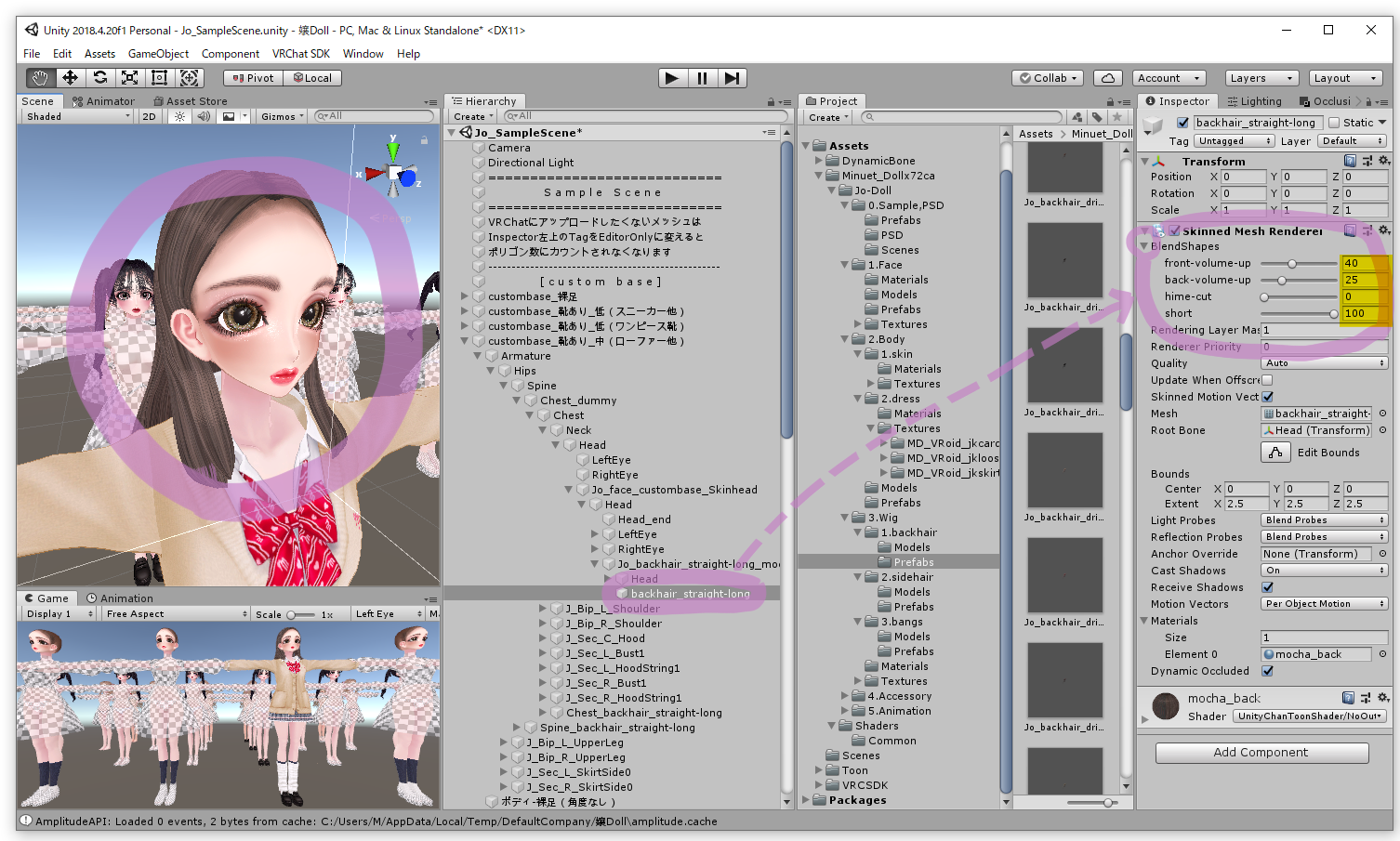Open Skinned Mesh Renderer gear menu
The width and height of the screenshot is (1400, 841).
click(x=1383, y=230)
